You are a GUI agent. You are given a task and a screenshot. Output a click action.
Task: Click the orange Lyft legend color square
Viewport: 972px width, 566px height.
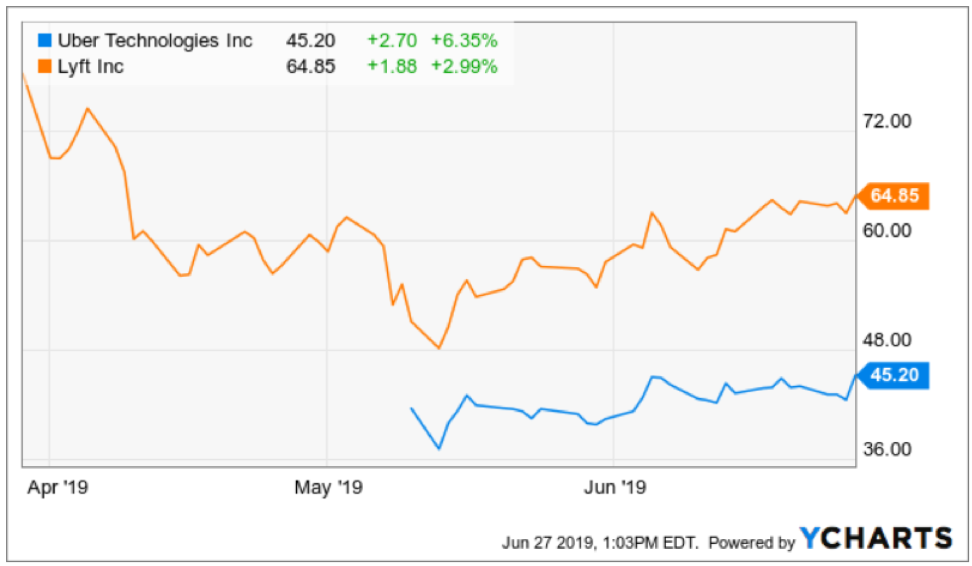(x=42, y=67)
